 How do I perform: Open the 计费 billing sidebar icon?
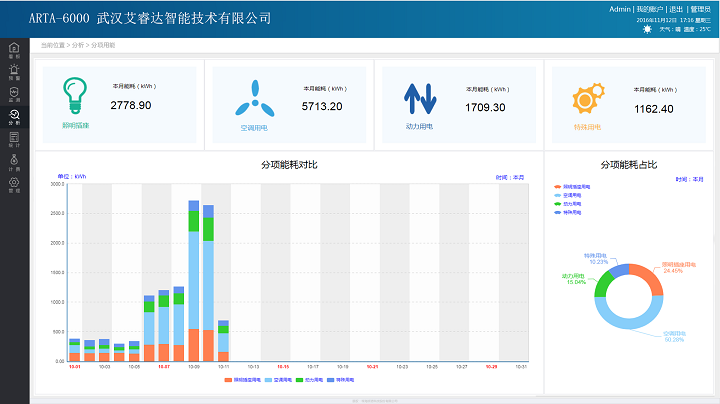coord(14,162)
